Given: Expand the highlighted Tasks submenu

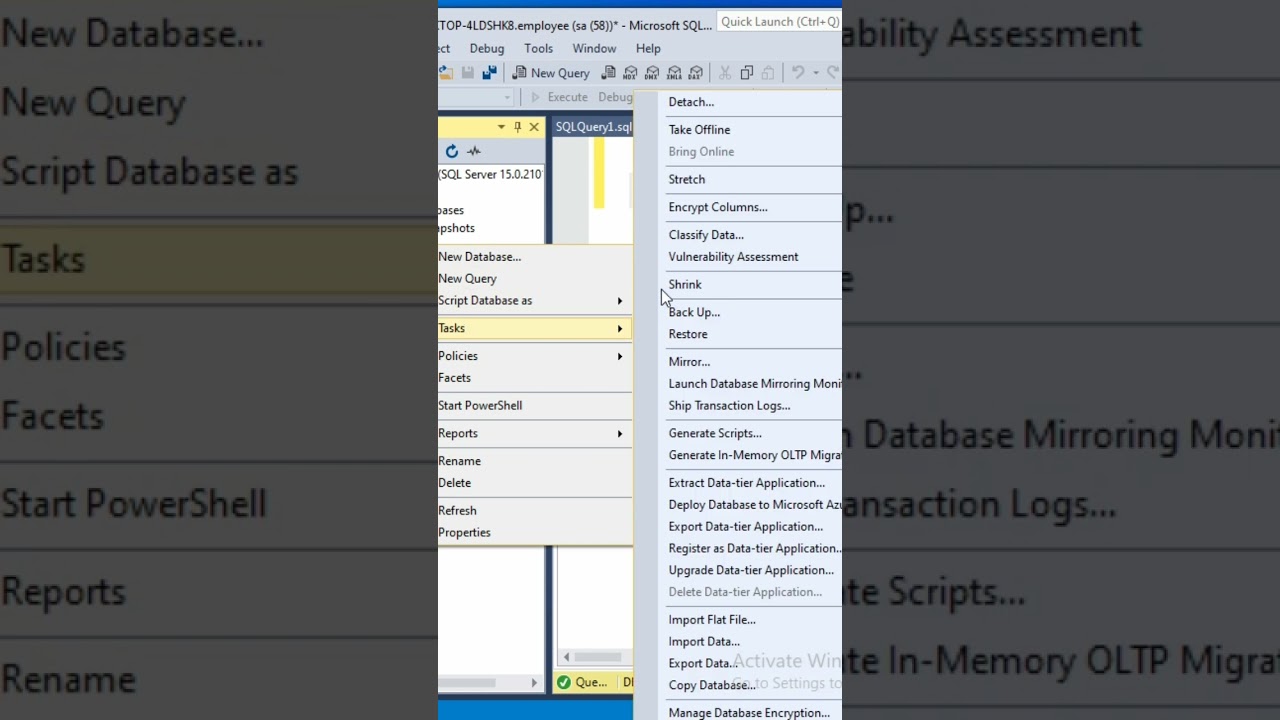Looking at the screenshot, I should pos(535,328).
